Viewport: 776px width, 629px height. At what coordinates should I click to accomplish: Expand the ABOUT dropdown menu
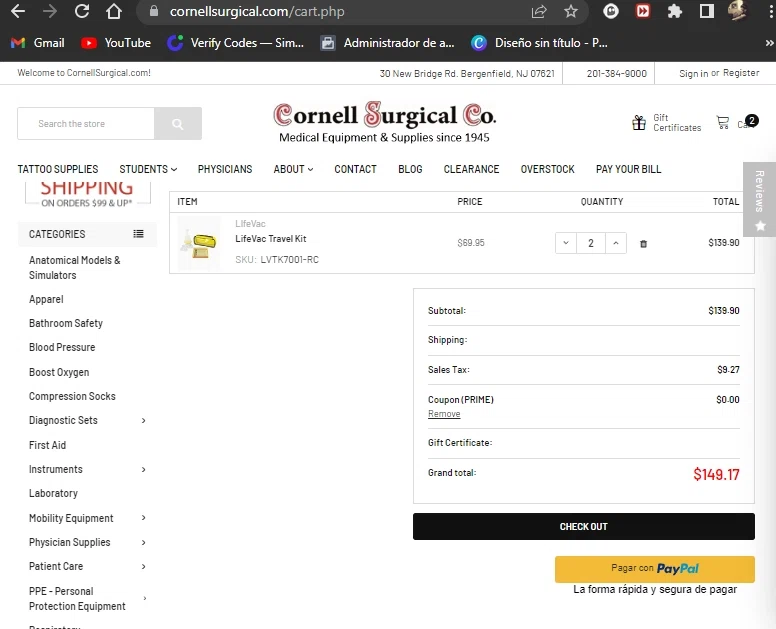click(x=293, y=169)
